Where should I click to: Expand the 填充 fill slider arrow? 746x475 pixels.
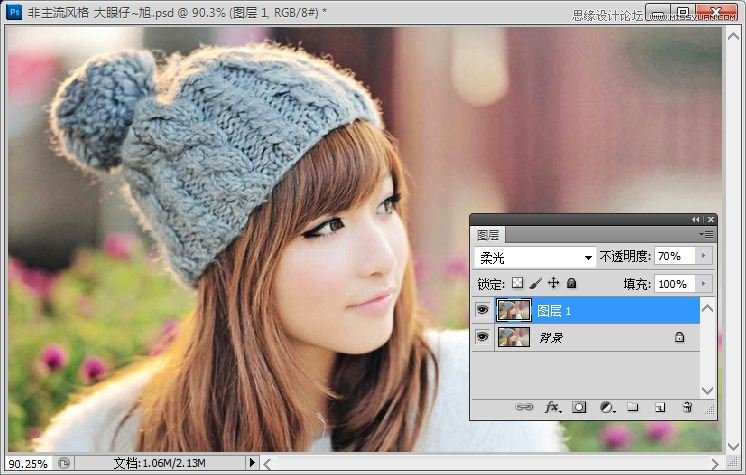[x=704, y=284]
